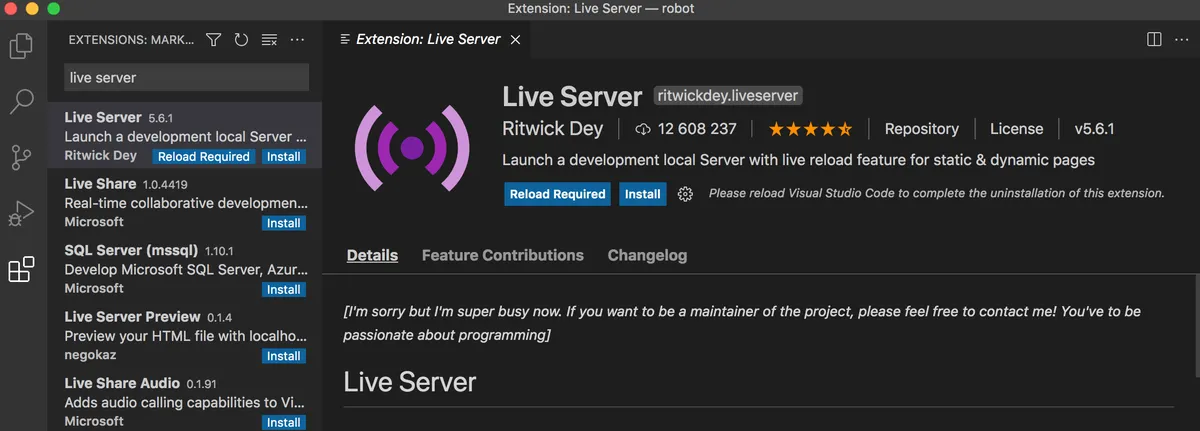The image size is (1200, 431).
Task: Click the reload Visual Studio Code notice text
Action: pos(937,194)
